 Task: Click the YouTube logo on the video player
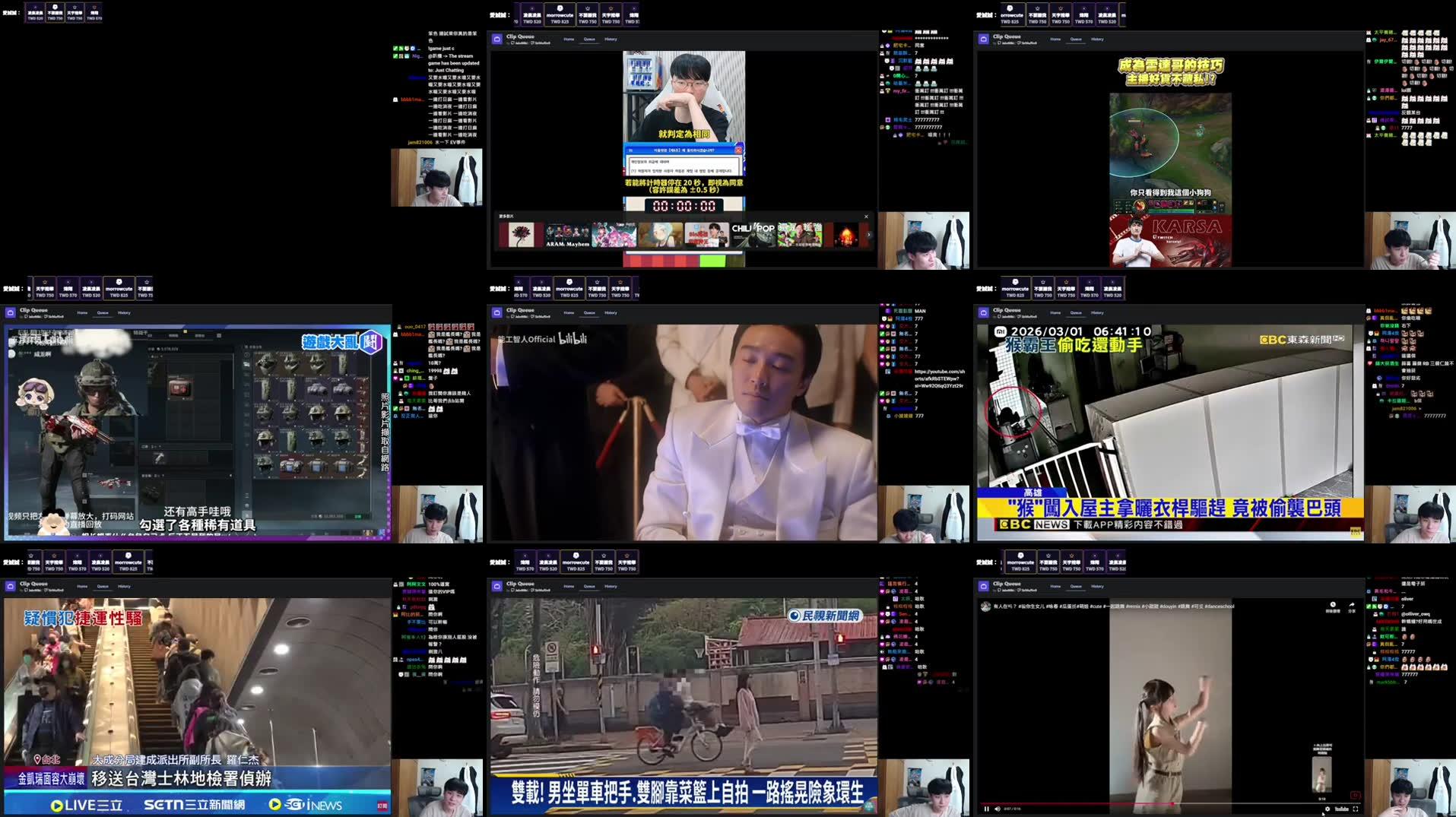[x=1343, y=809]
